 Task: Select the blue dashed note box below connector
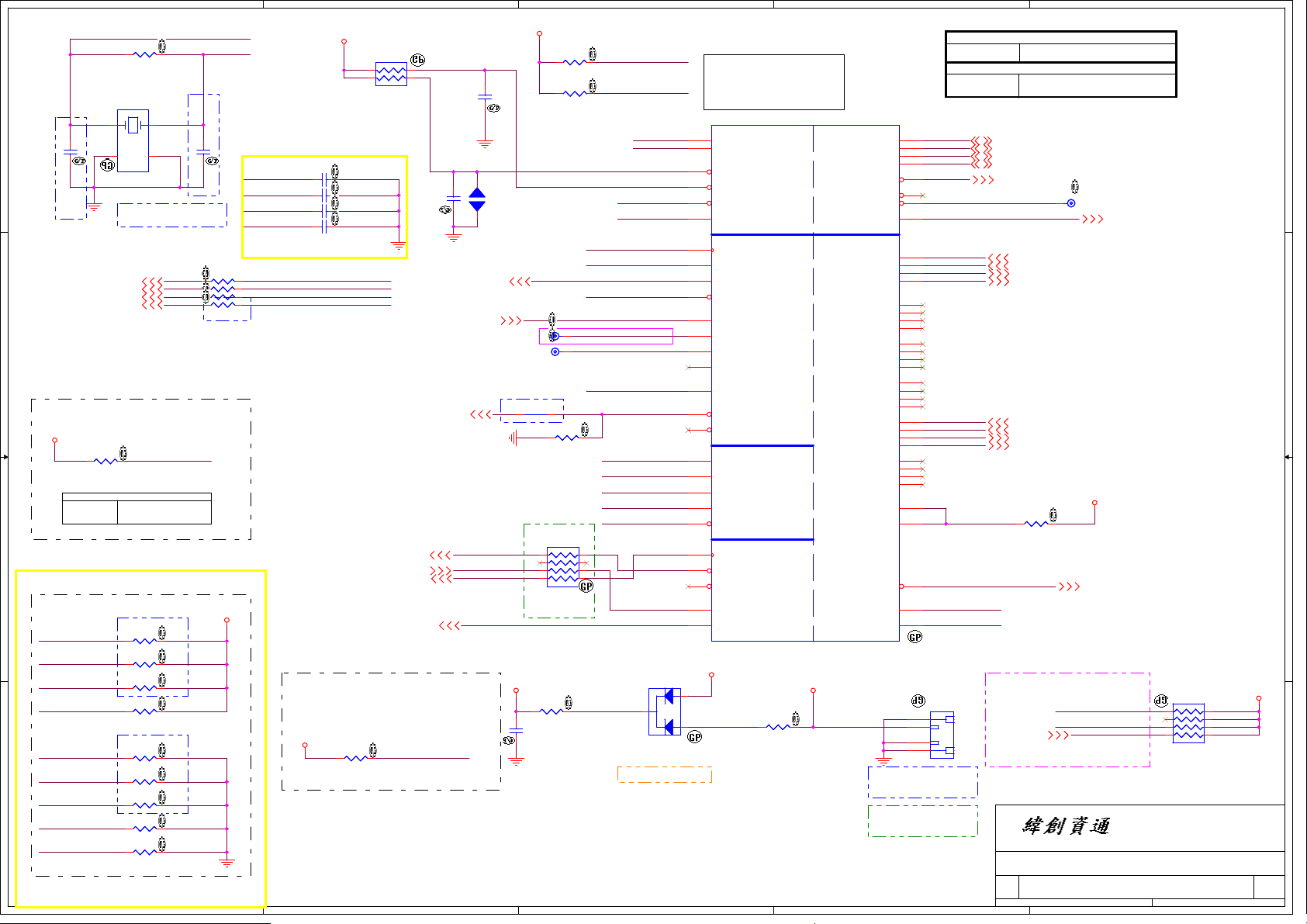coord(922,782)
